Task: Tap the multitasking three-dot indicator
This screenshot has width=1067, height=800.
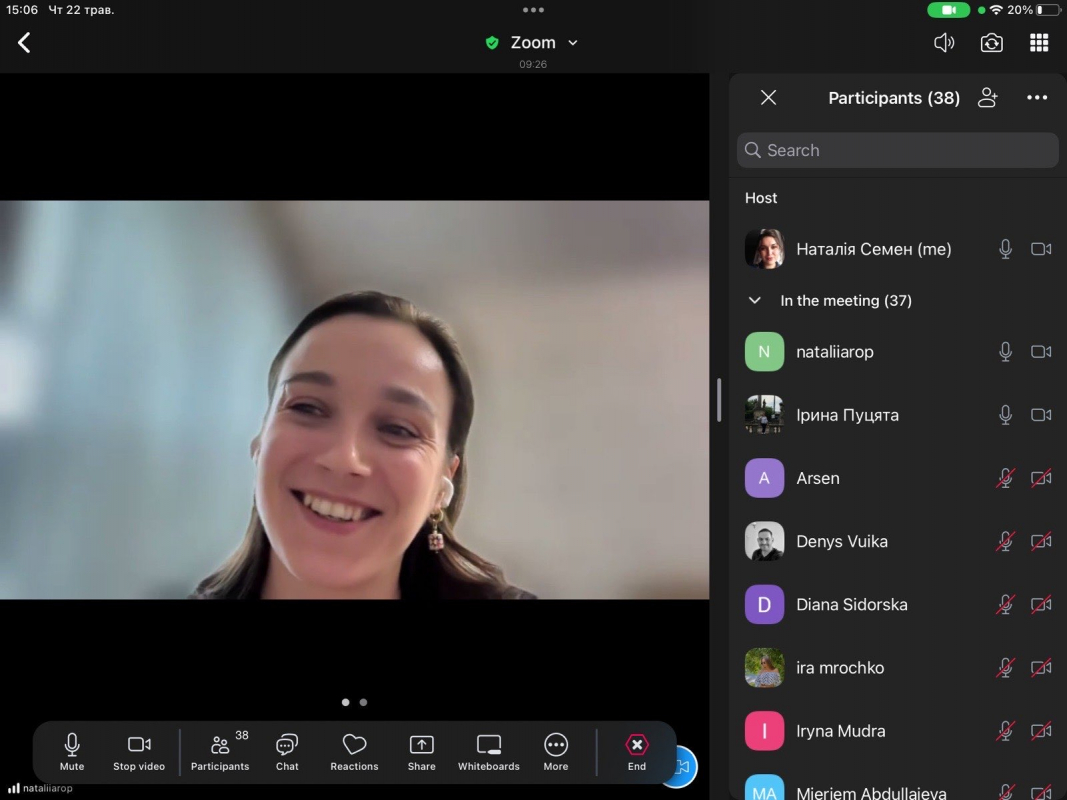Action: (534, 10)
